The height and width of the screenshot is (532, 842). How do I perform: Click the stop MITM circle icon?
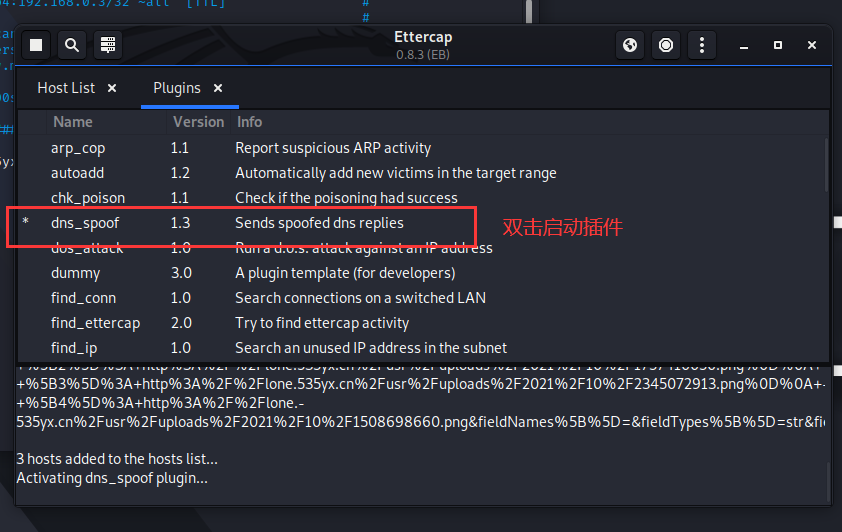click(666, 45)
